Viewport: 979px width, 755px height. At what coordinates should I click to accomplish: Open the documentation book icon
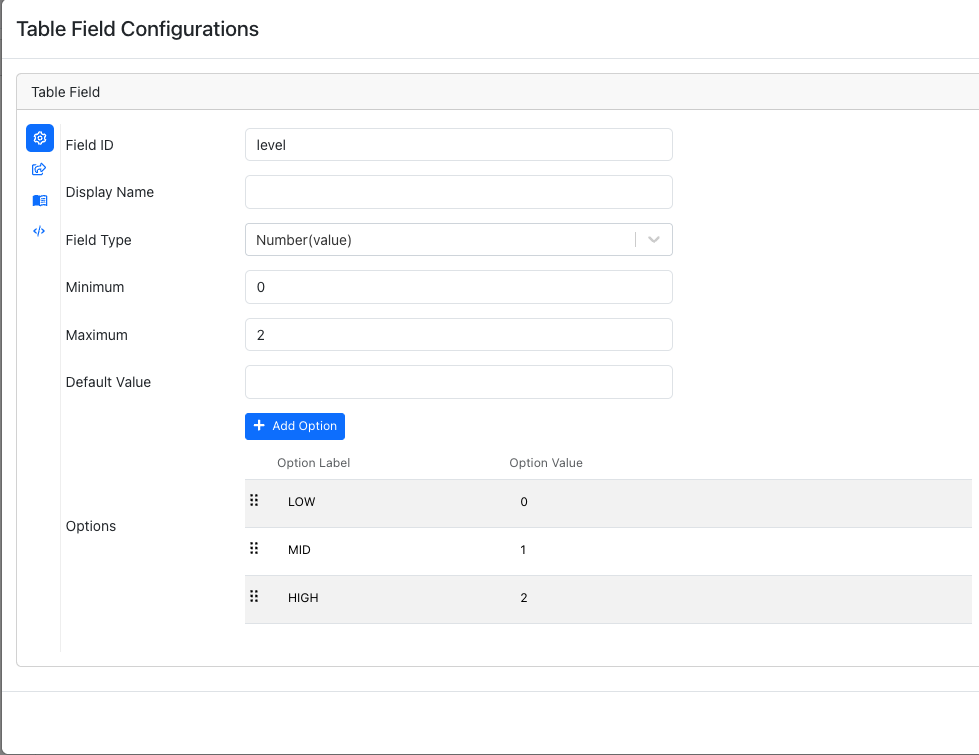[39, 200]
